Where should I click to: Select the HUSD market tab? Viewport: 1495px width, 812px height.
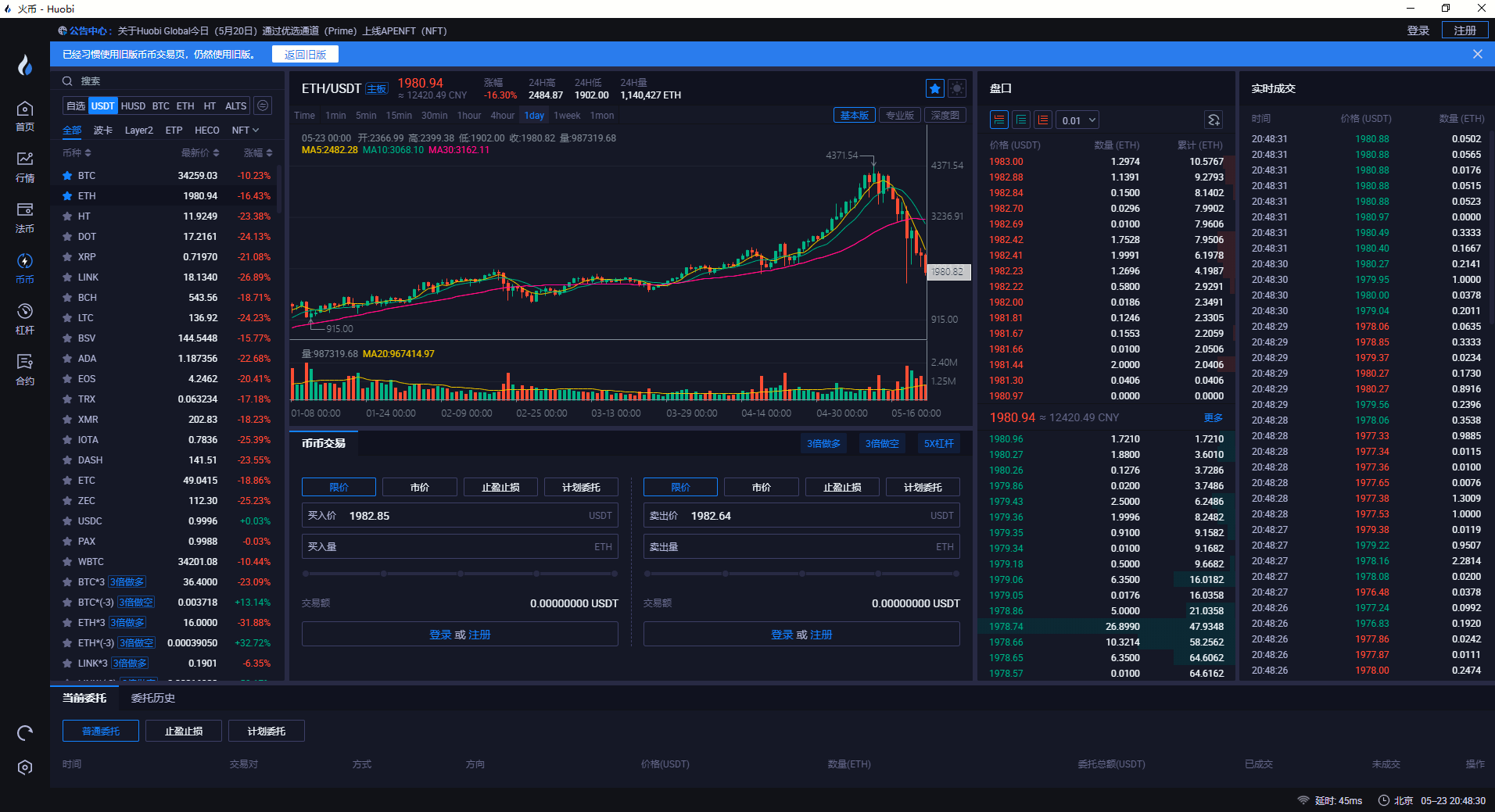pyautogui.click(x=133, y=106)
